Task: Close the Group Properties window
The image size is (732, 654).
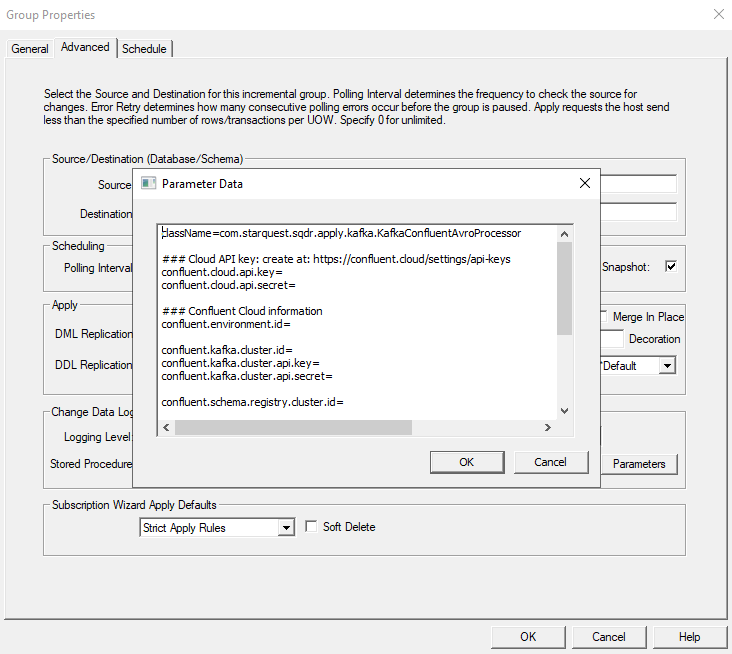Action: click(717, 14)
